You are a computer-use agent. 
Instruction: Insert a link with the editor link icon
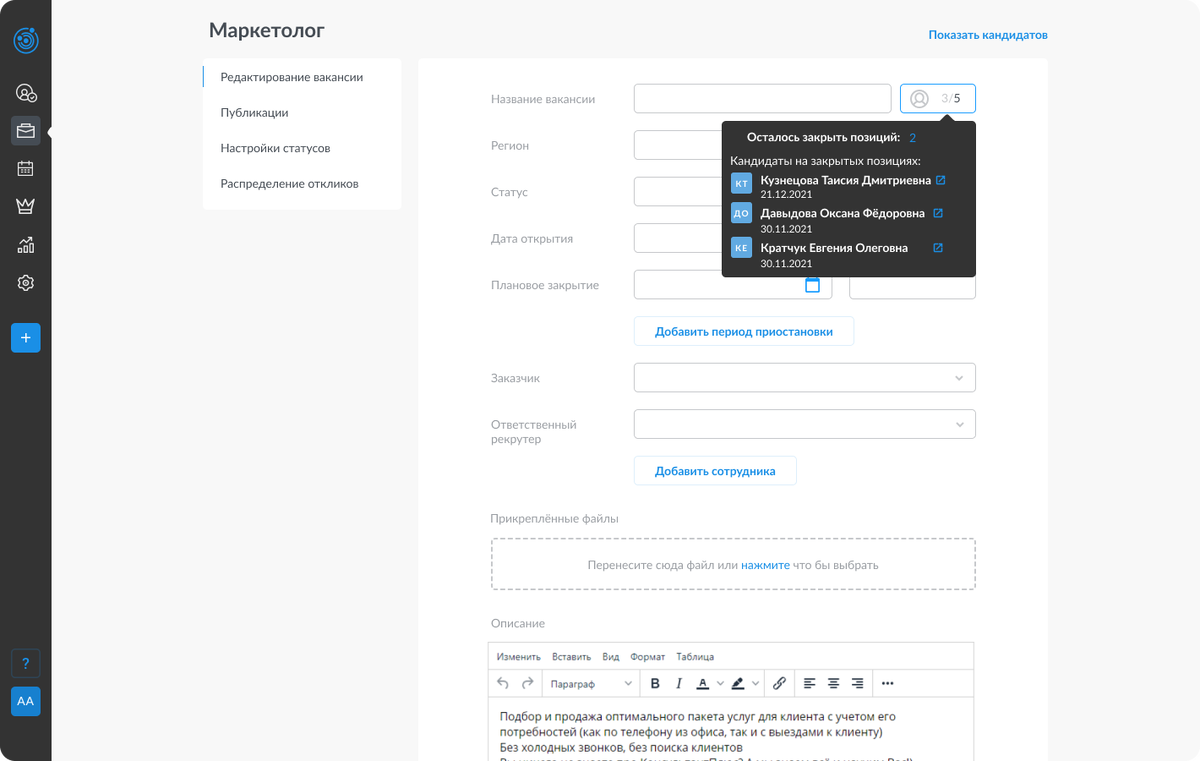(780, 684)
